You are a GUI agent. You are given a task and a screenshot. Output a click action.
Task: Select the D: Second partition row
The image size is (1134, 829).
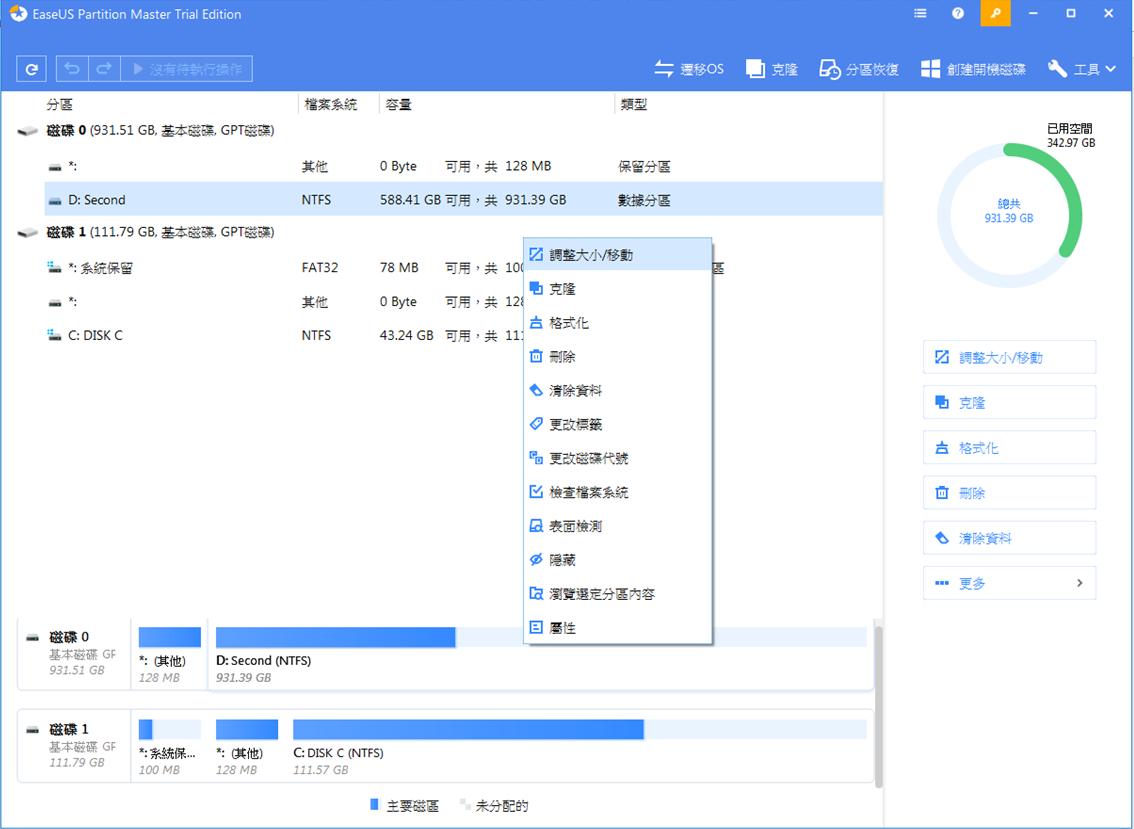coord(463,200)
